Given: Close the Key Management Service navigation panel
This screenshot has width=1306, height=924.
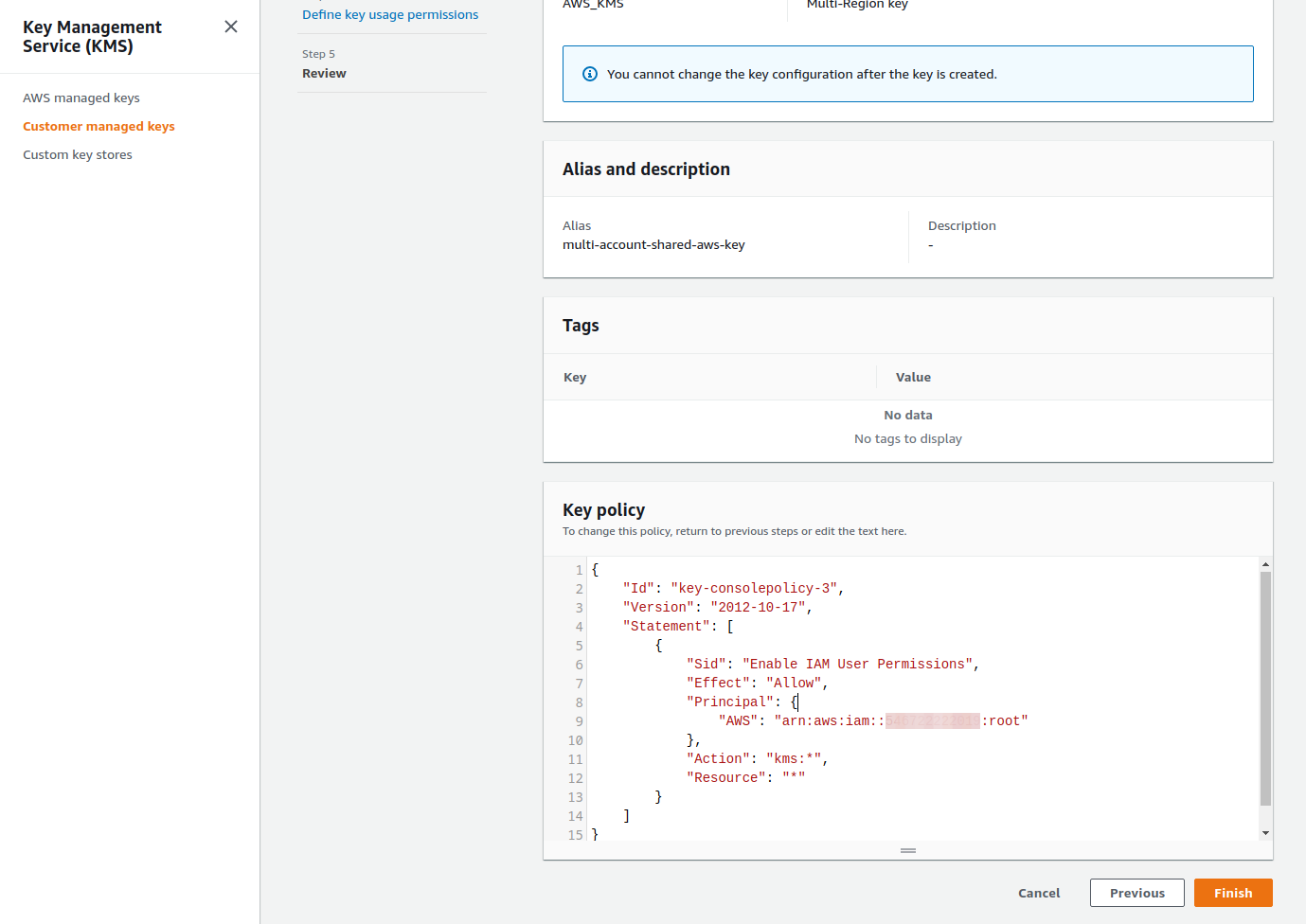Looking at the screenshot, I should pyautogui.click(x=230, y=27).
